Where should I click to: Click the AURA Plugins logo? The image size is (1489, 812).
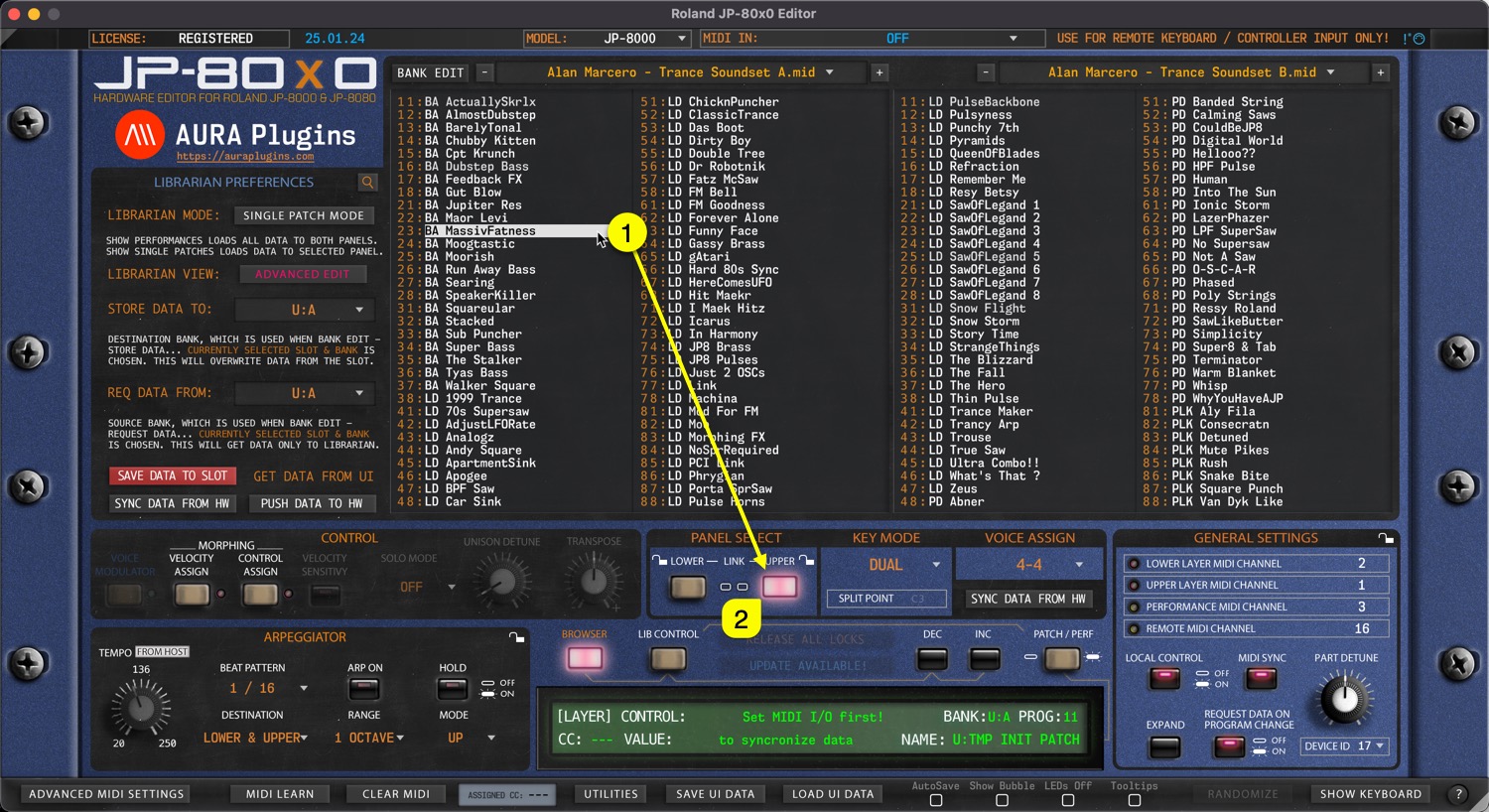coord(140,135)
